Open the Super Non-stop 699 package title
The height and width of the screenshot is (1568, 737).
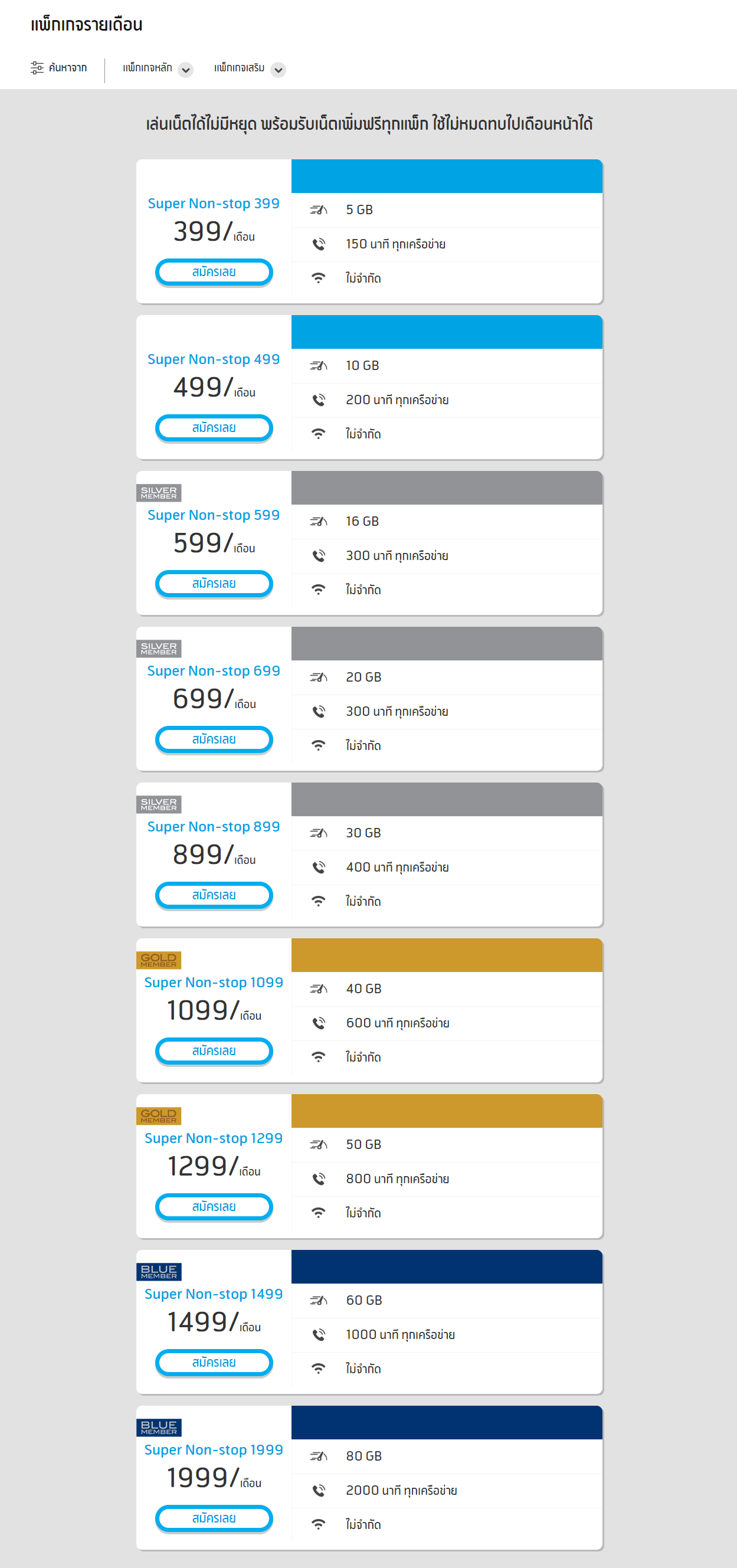tap(214, 671)
